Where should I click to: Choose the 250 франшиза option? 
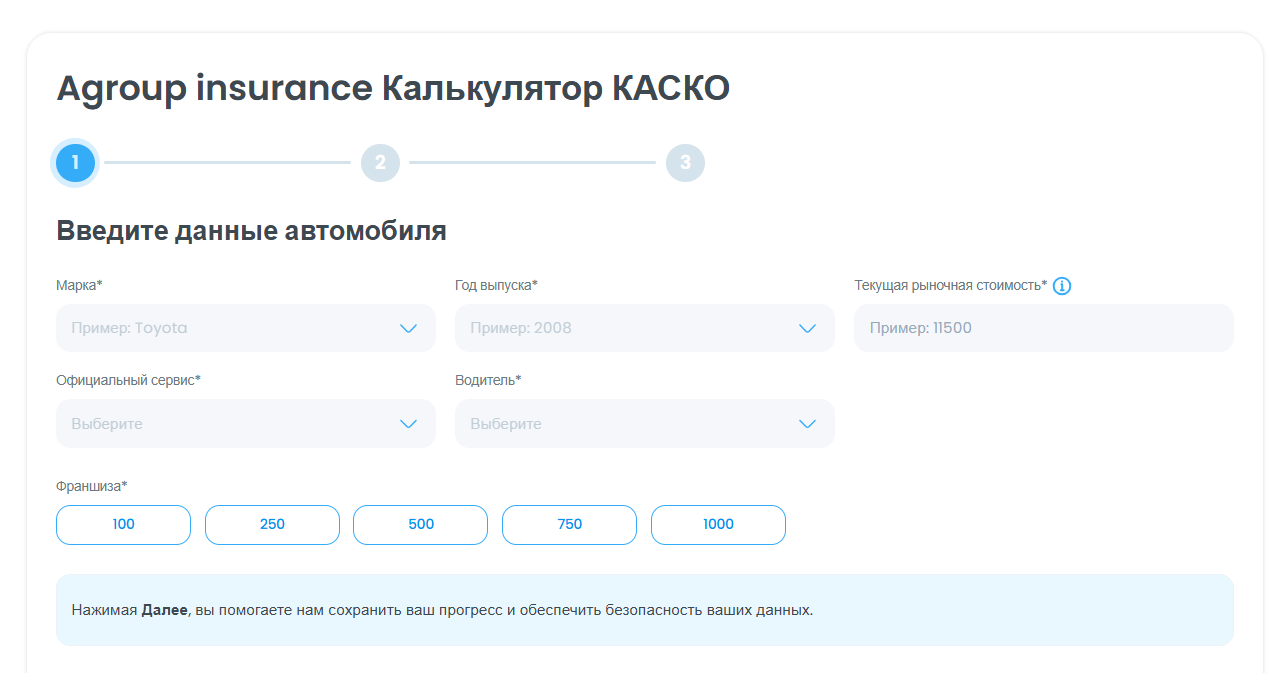click(272, 525)
